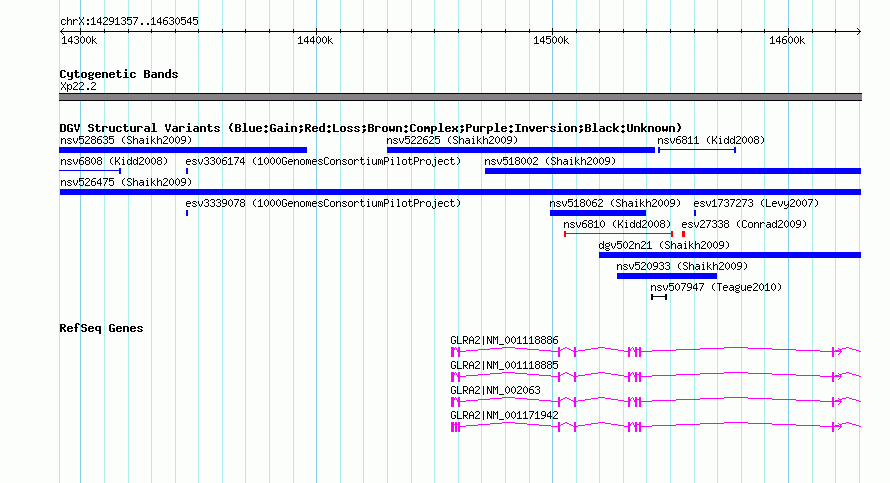
Task: Open the nsv528635 (Shaikh2009) label
Action: [126, 140]
